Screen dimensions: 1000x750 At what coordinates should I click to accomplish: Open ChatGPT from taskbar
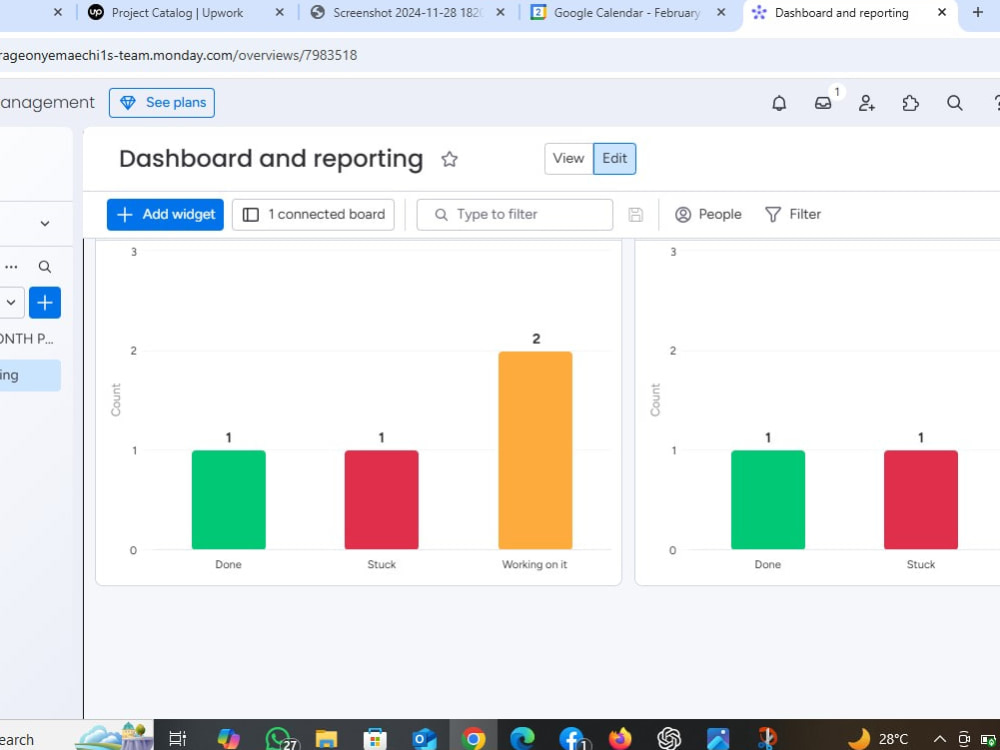tap(669, 739)
